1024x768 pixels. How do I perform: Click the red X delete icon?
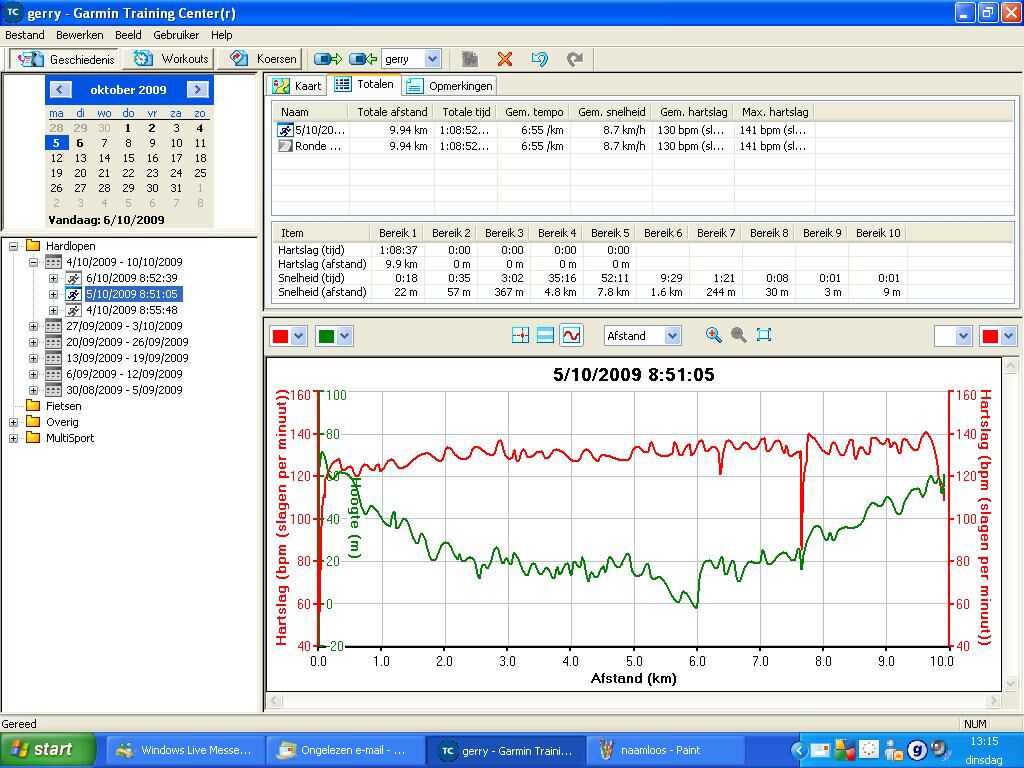coord(505,59)
